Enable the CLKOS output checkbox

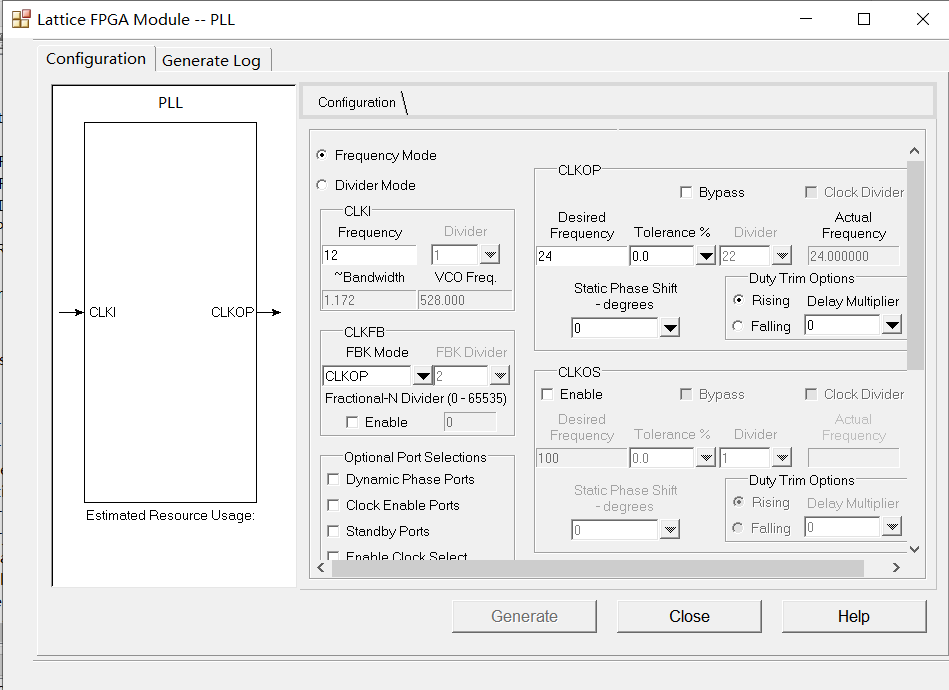(547, 394)
